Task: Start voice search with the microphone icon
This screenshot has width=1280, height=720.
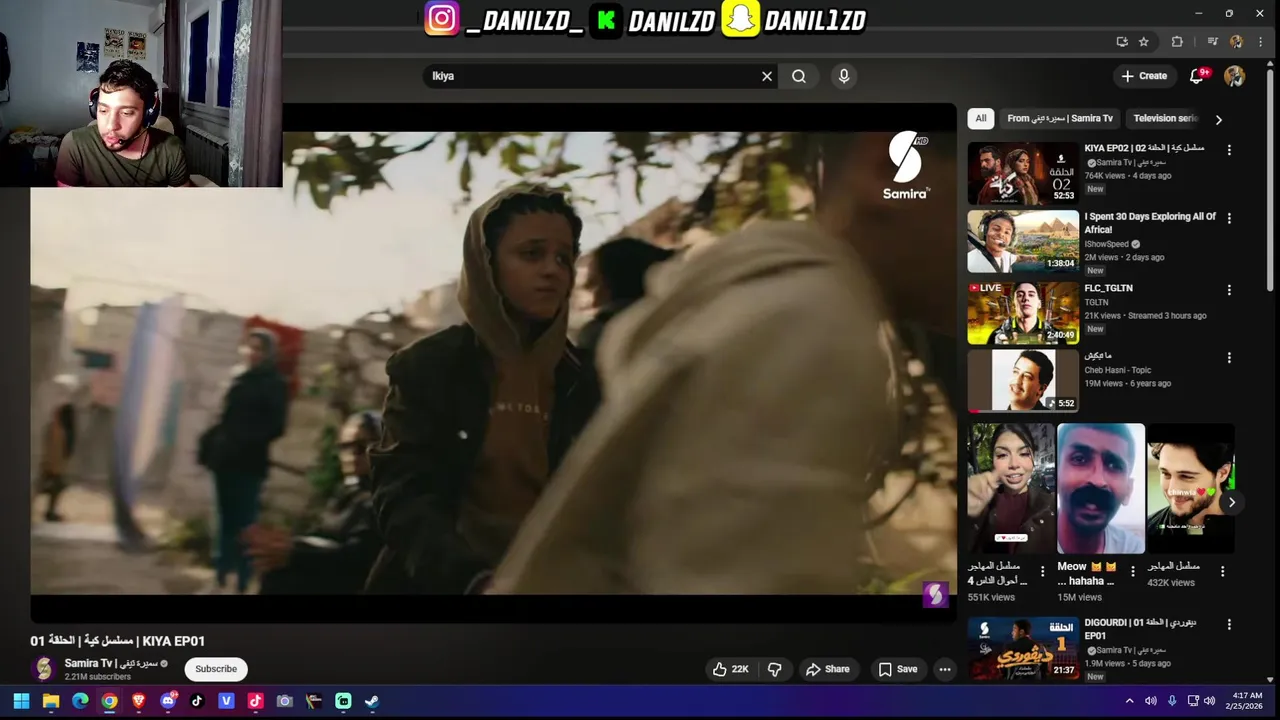Action: [x=844, y=76]
